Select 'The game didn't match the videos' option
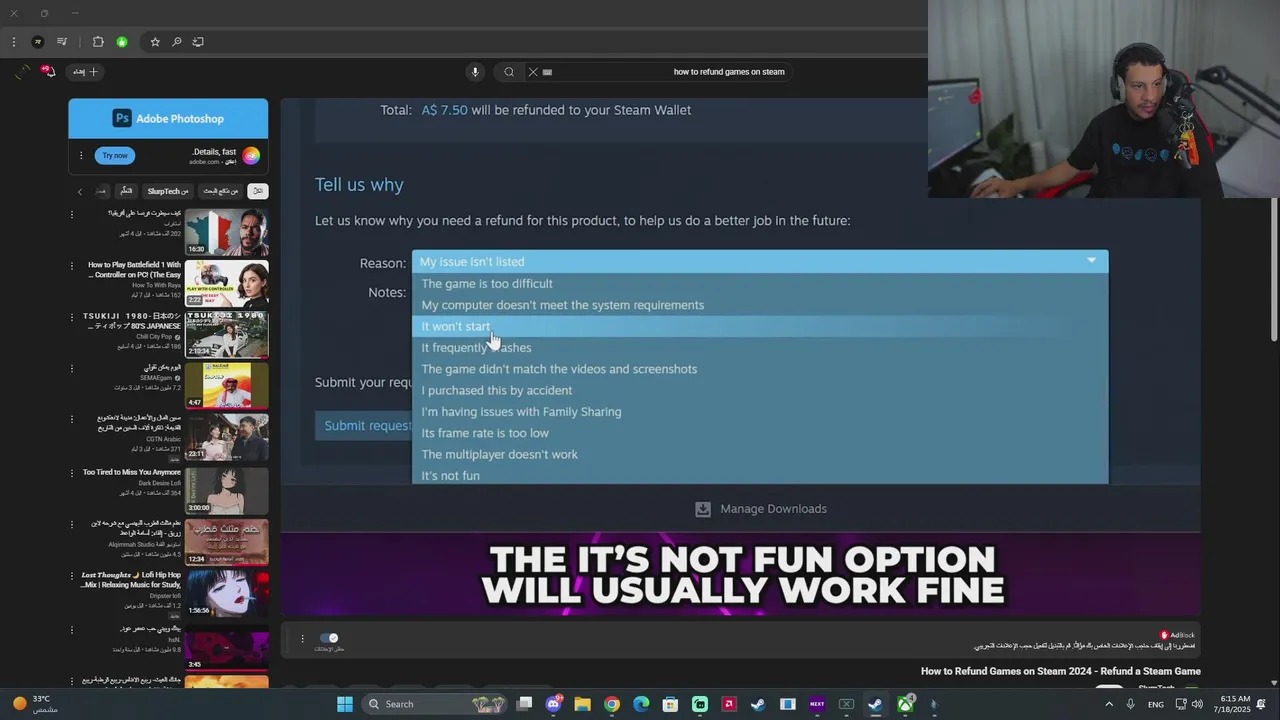 click(760, 369)
